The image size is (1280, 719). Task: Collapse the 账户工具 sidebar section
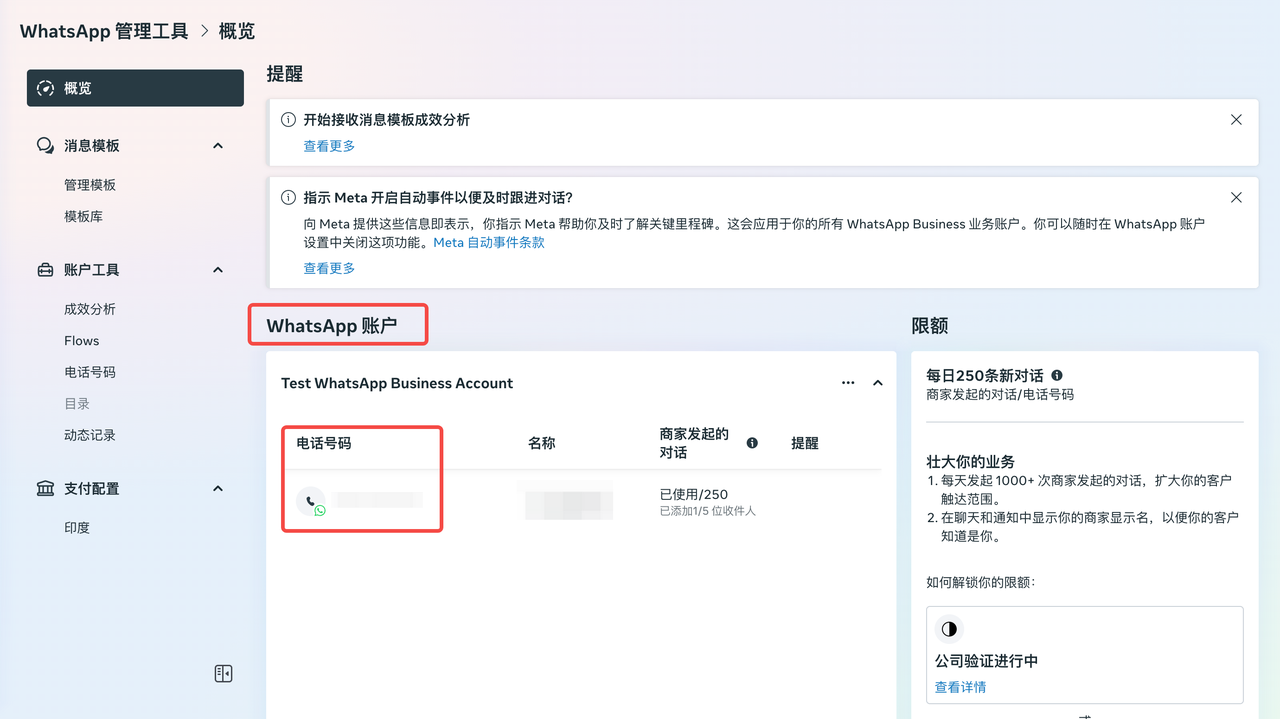tap(218, 270)
